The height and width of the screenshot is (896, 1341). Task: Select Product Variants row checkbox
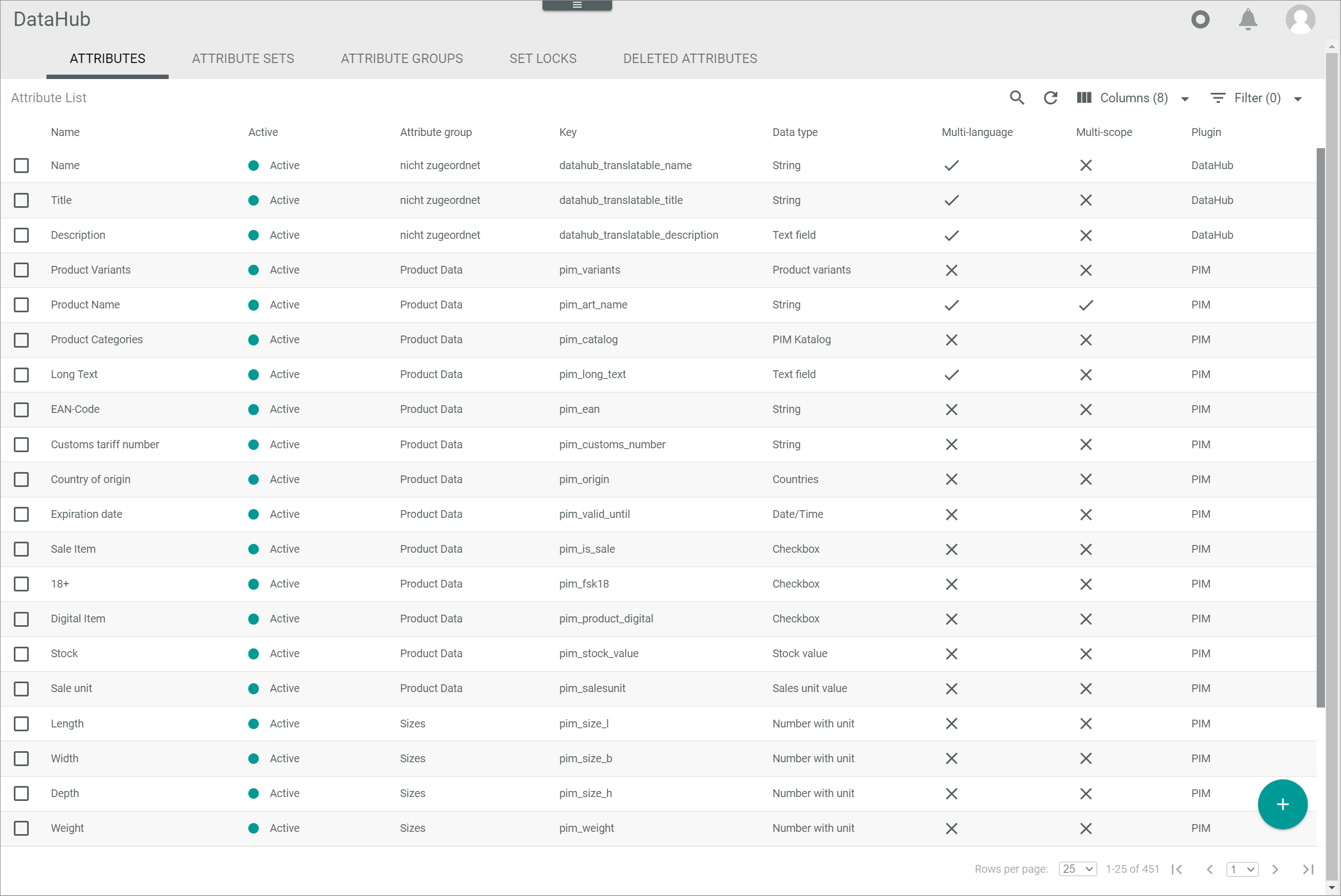point(21,270)
